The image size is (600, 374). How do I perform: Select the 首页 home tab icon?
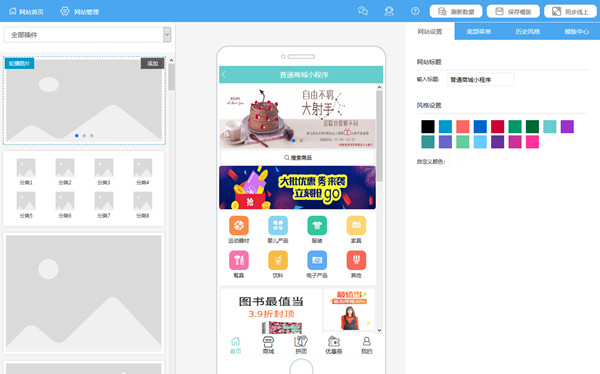[x=235, y=341]
